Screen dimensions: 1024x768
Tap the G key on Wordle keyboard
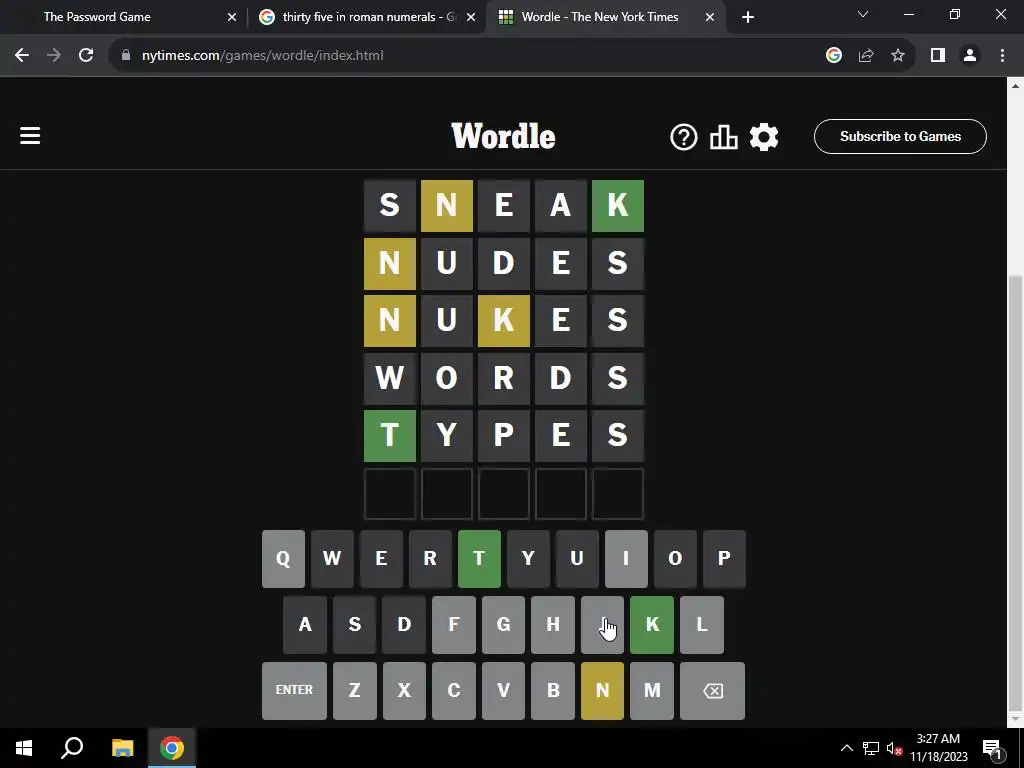point(504,624)
